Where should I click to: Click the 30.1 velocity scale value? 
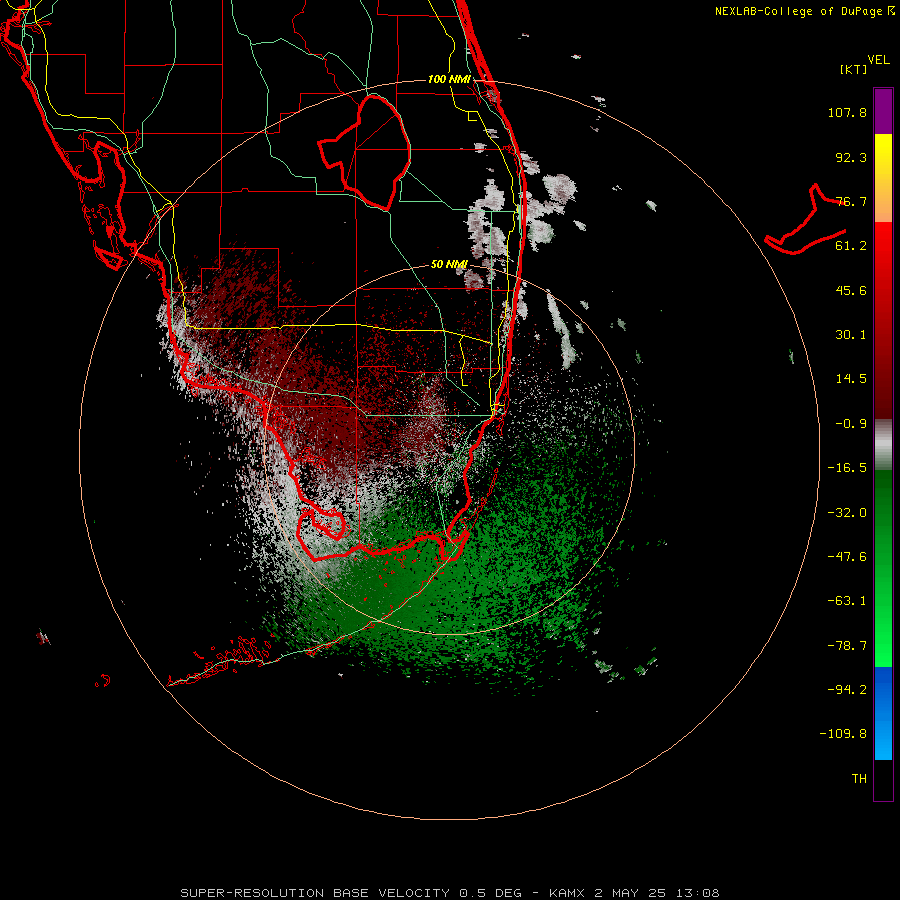[851, 335]
